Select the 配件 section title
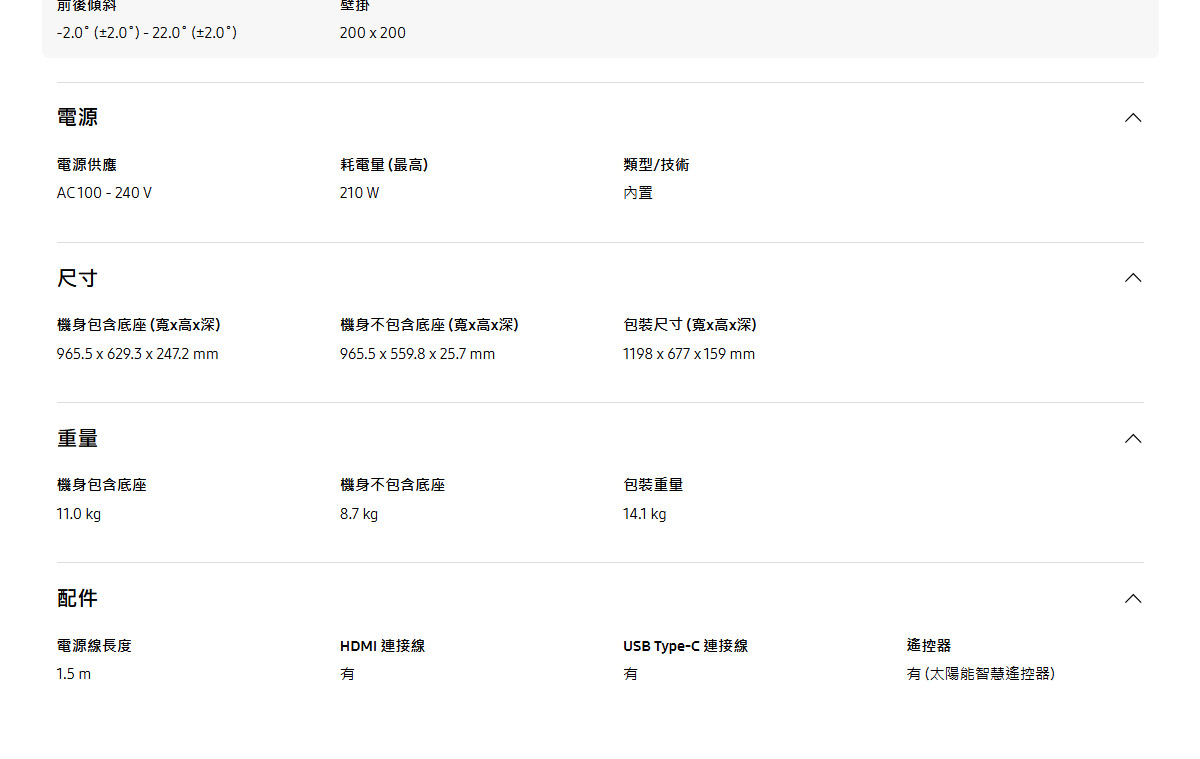The height and width of the screenshot is (759, 1200). tap(77, 599)
